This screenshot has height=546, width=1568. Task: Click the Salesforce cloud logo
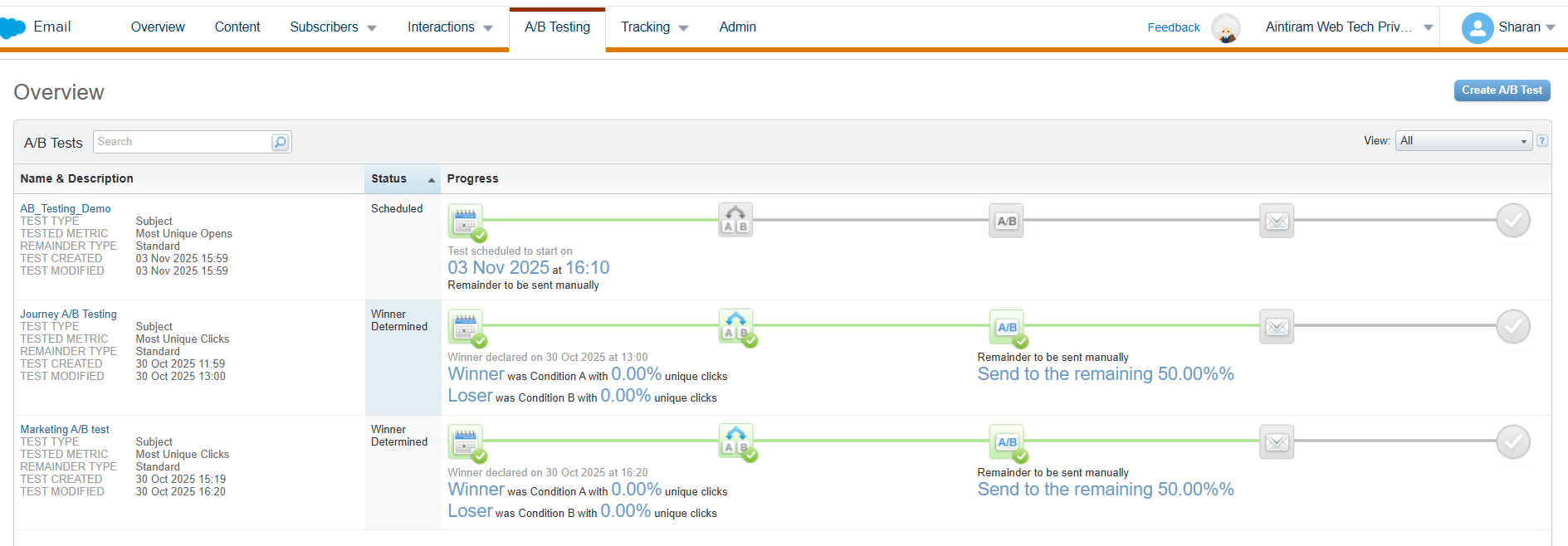point(12,28)
